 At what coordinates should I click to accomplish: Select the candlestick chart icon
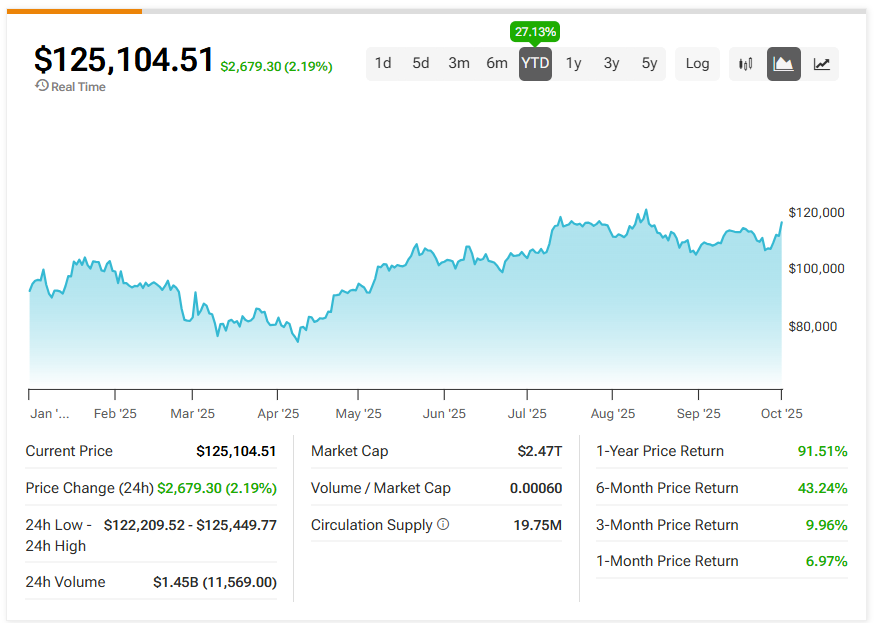[745, 63]
